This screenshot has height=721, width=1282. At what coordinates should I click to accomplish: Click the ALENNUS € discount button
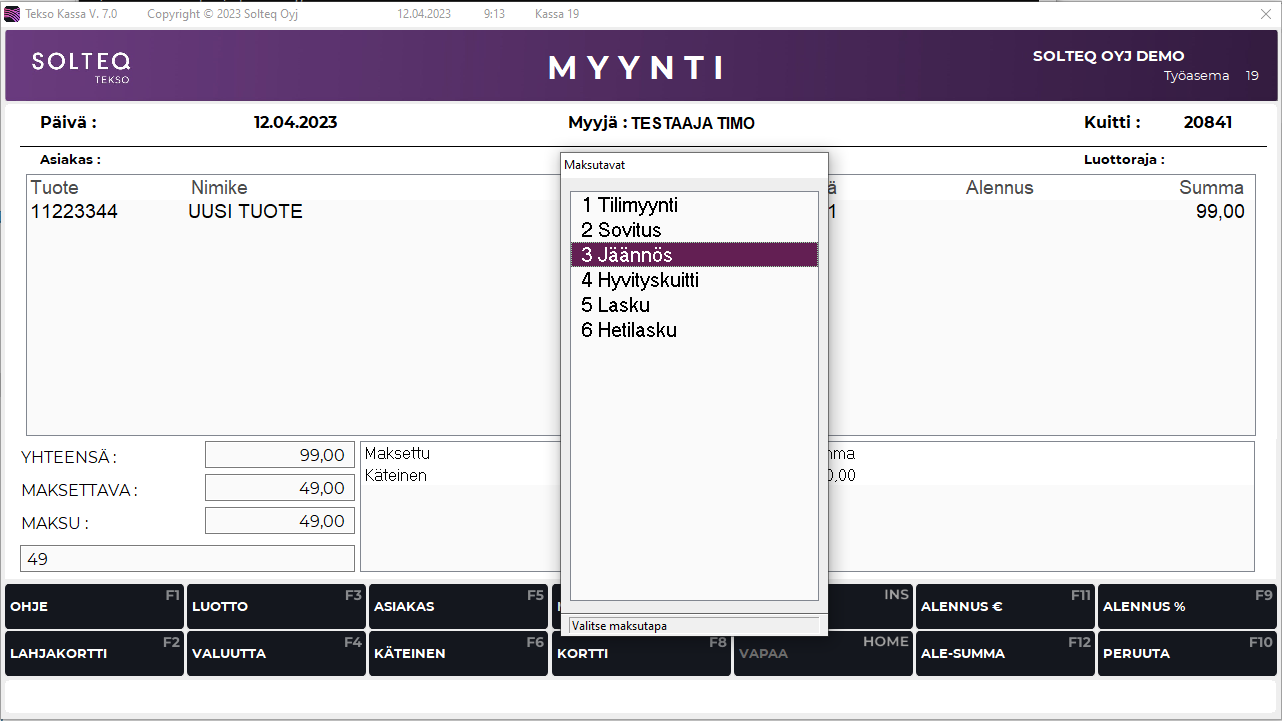point(1005,607)
